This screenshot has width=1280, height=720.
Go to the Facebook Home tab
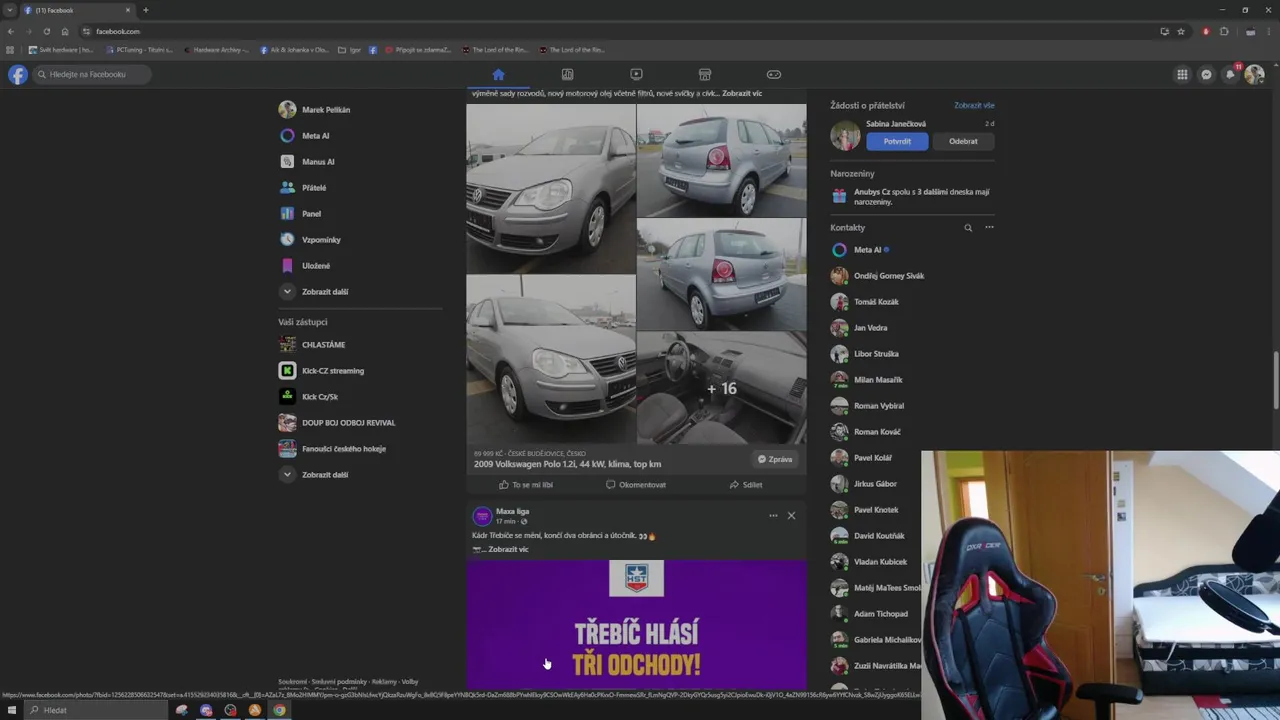tap(498, 74)
